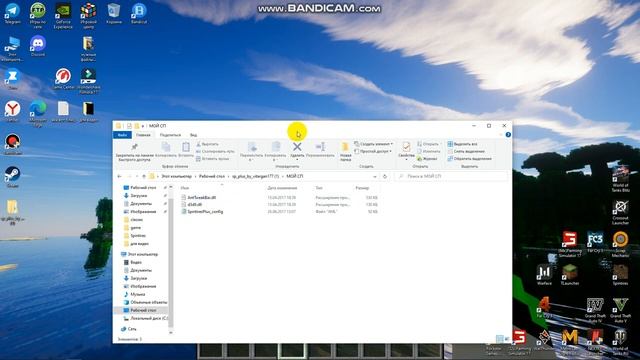Click the History (Журнал) ribbon button
Image resolution: width=640 pixels, height=360 pixels.
427,159
